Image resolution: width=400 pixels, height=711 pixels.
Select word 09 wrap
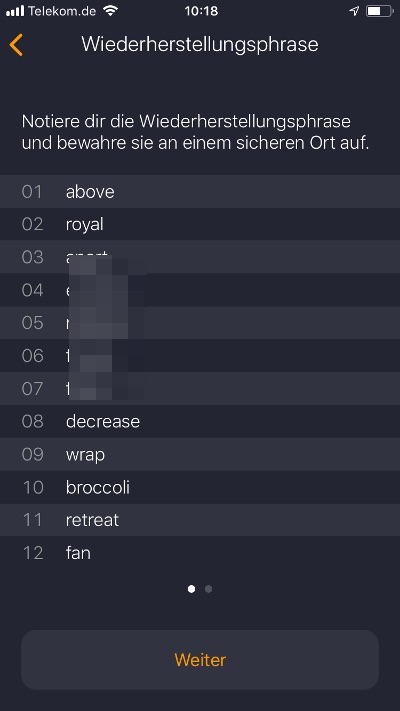tap(200, 454)
